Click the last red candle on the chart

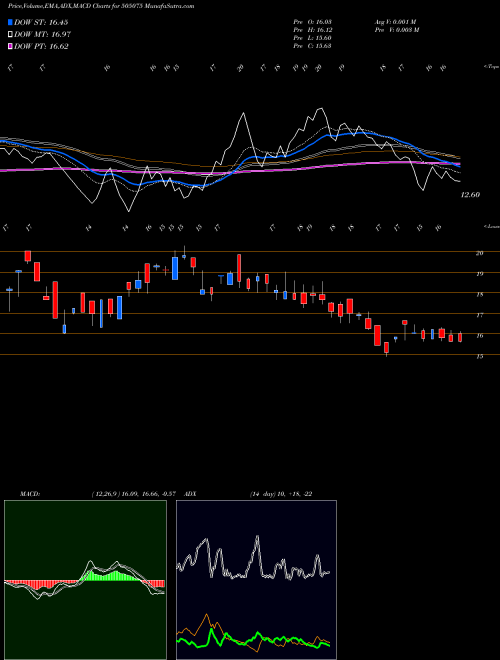coord(460,337)
